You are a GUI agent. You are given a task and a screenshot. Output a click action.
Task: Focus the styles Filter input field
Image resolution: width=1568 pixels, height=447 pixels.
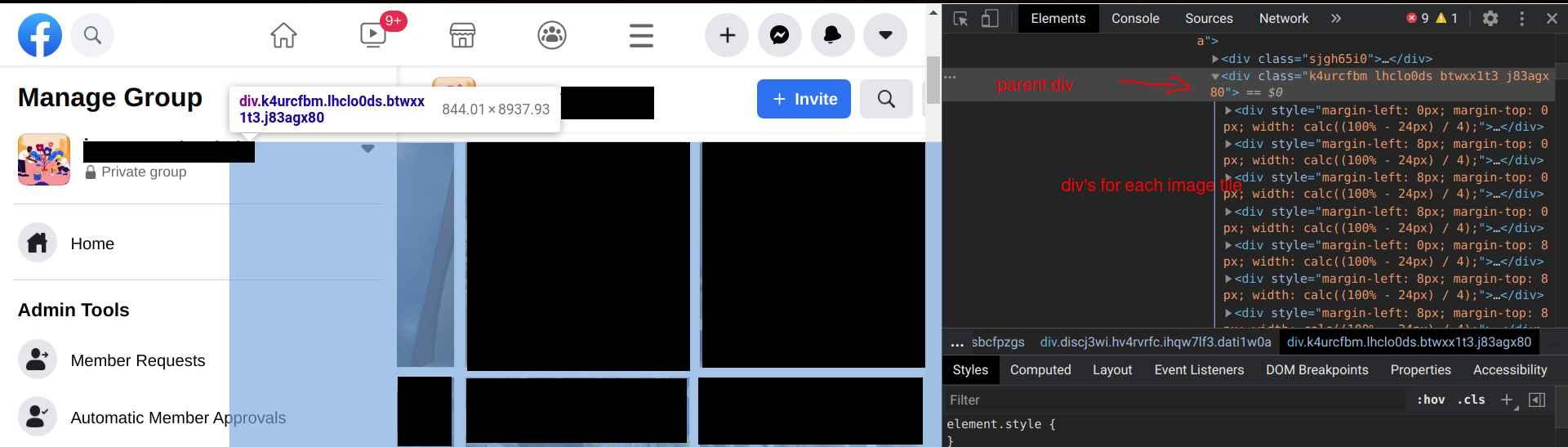pos(1176,400)
